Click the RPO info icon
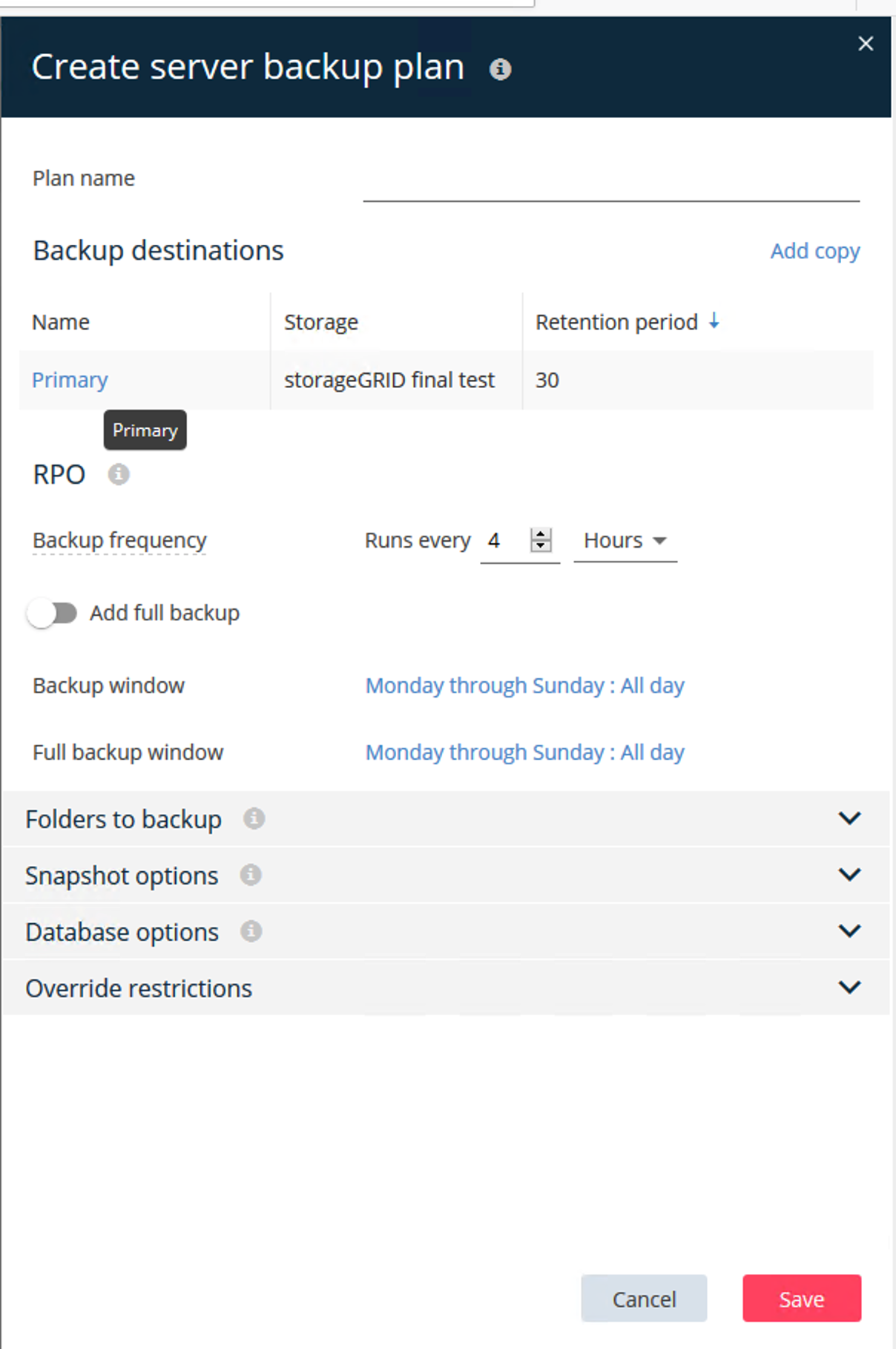896x1349 pixels. [x=119, y=474]
